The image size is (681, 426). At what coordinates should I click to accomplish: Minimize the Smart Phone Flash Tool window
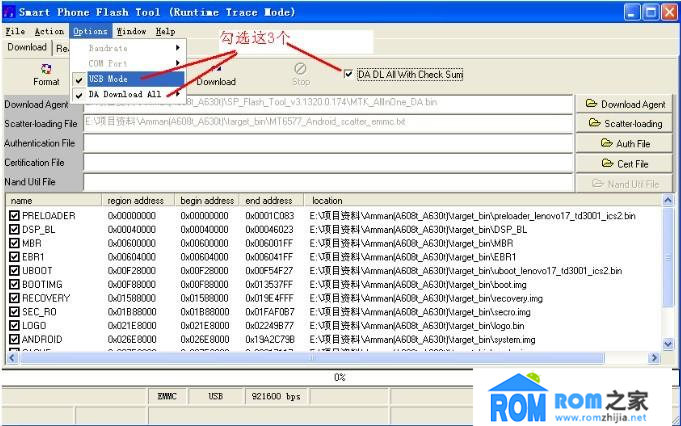632,12
